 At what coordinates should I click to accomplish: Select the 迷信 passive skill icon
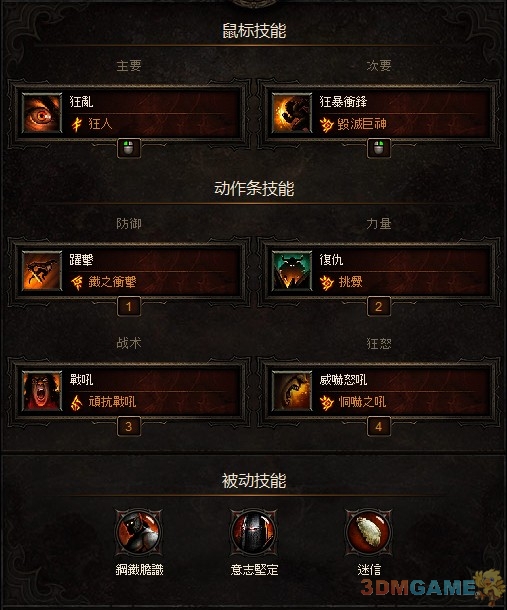[368, 532]
